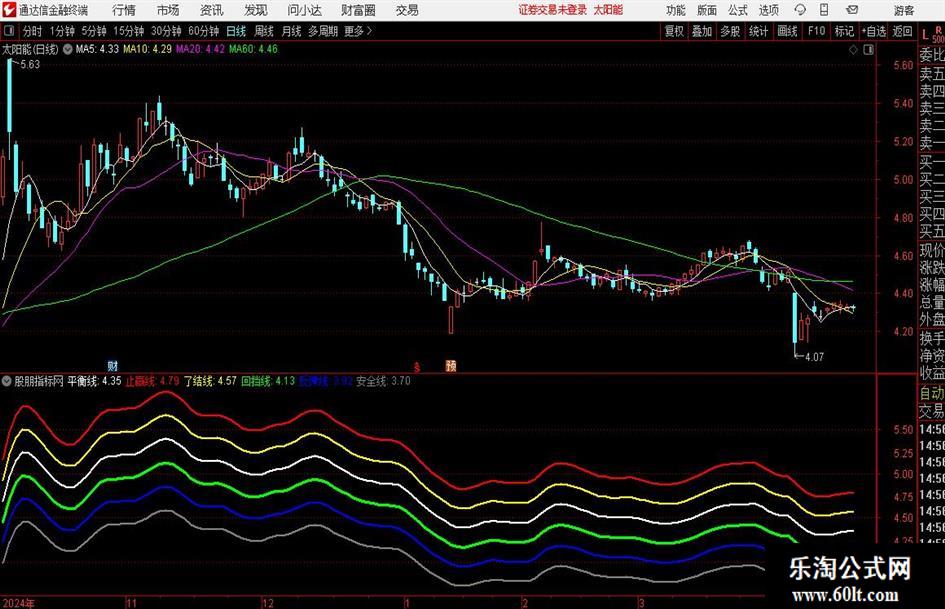Expand the dropdown arrow beside 太阳能(日线)
The height and width of the screenshot is (609, 945).
68,49
